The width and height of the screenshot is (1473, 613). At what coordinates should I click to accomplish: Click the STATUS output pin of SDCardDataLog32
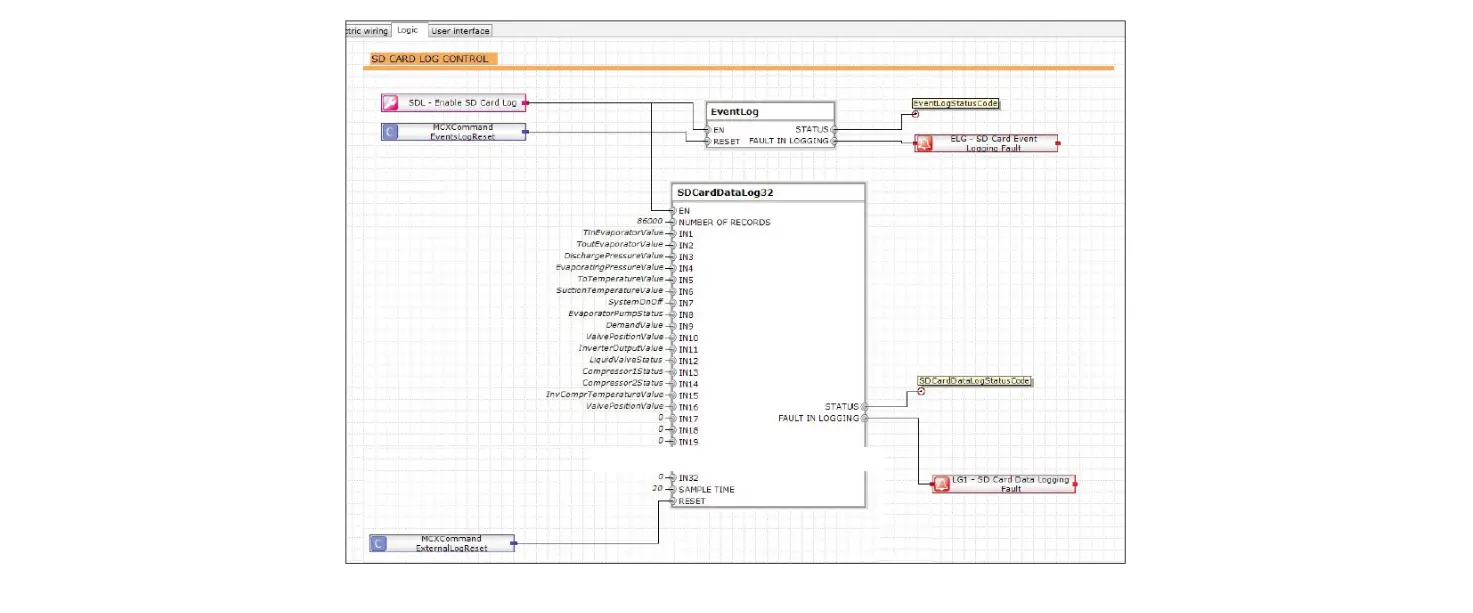[864, 406]
